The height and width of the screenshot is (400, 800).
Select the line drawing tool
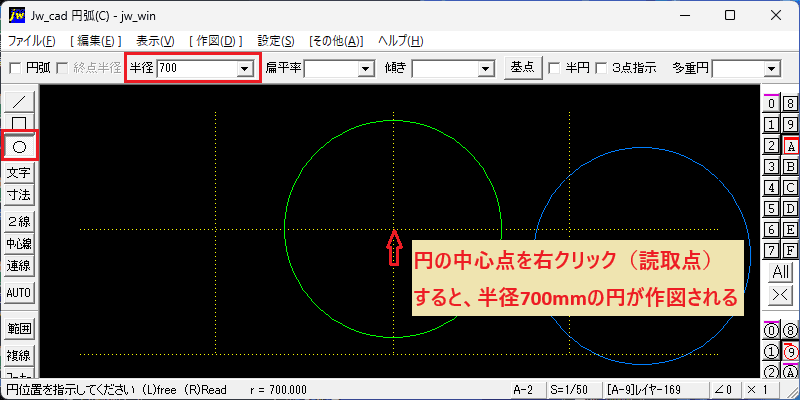[19, 102]
